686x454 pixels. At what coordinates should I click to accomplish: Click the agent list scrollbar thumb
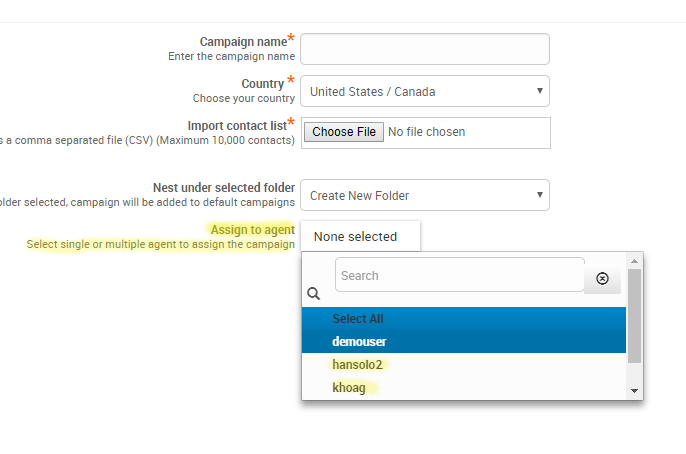(634, 316)
